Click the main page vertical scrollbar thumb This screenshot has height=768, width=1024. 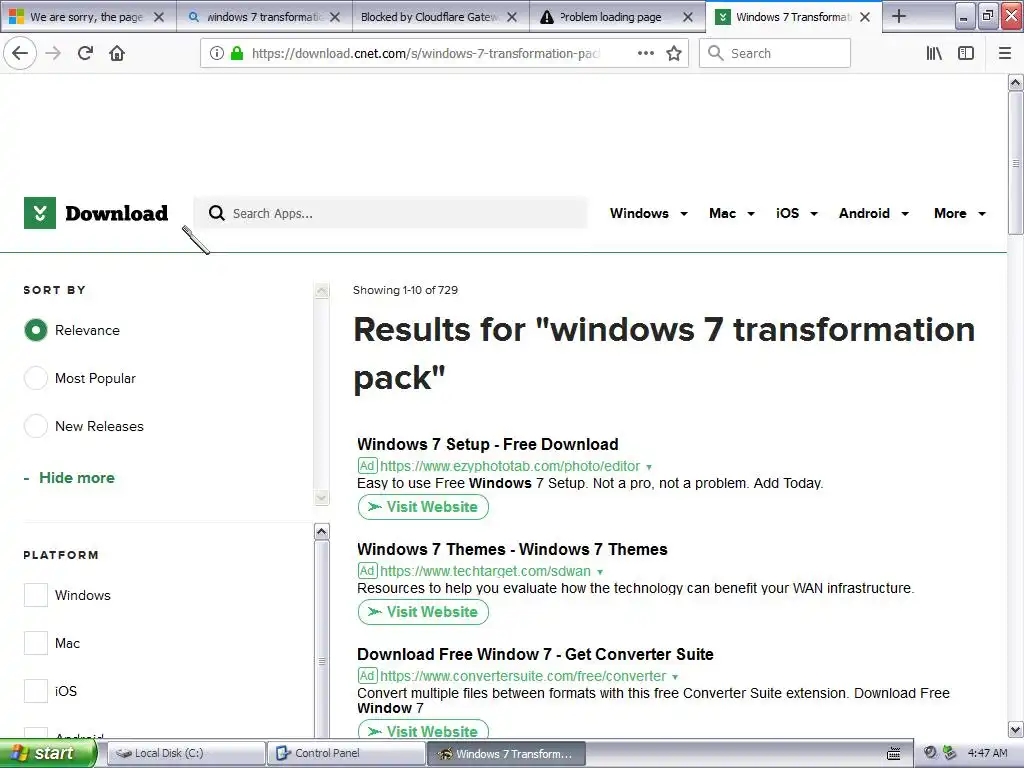click(x=1015, y=163)
